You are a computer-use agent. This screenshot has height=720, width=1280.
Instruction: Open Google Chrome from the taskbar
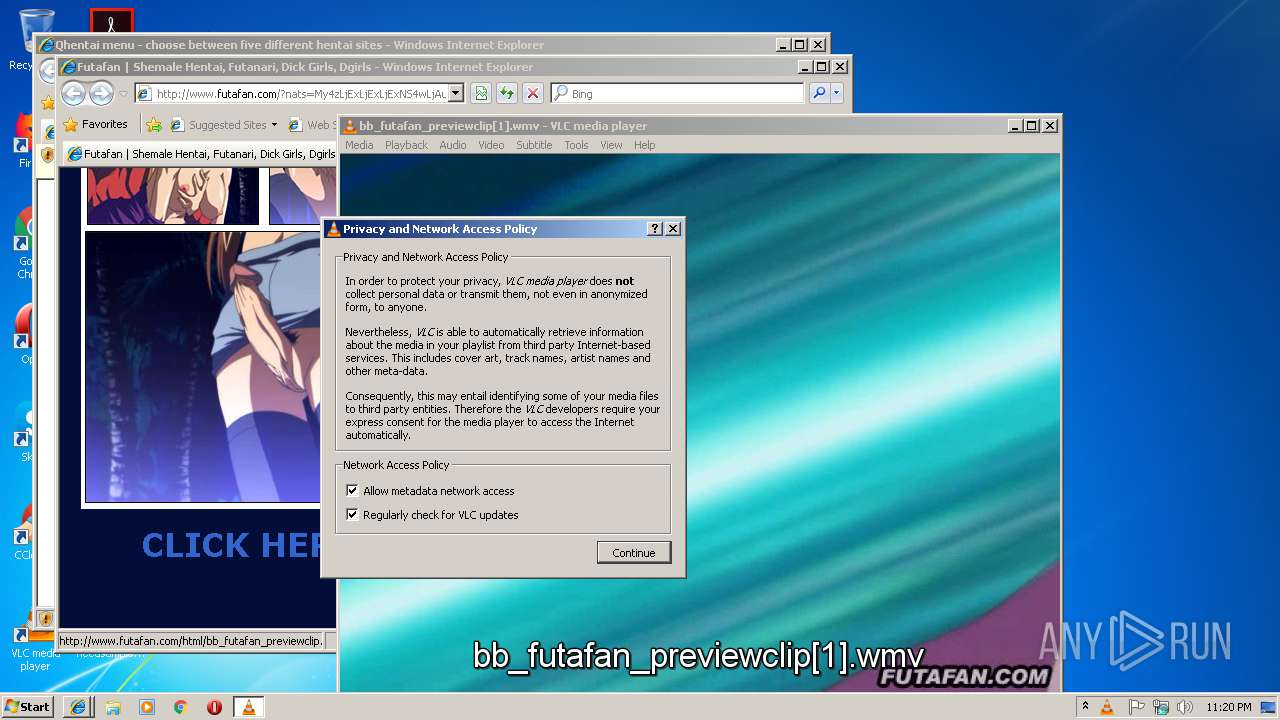pyautogui.click(x=181, y=707)
